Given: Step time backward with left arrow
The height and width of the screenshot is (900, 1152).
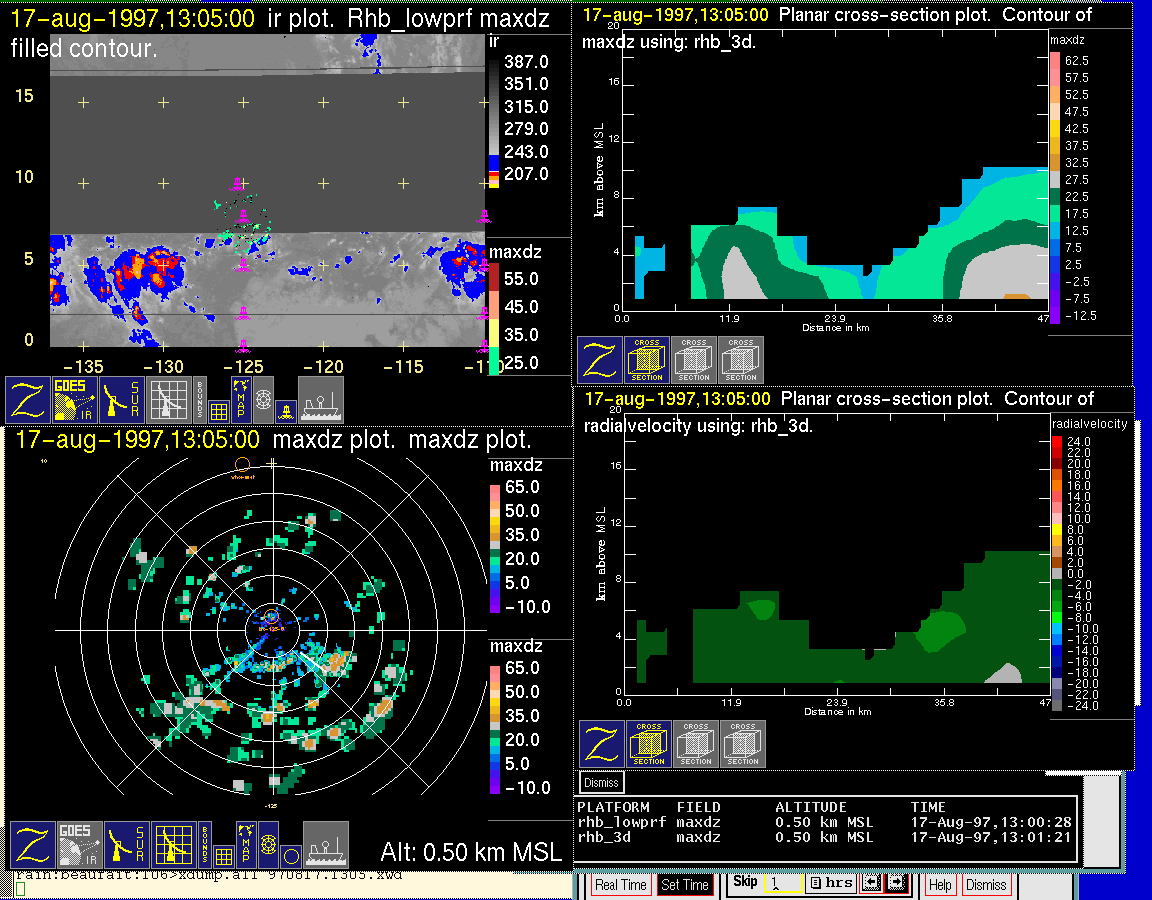Looking at the screenshot, I should point(870,884).
